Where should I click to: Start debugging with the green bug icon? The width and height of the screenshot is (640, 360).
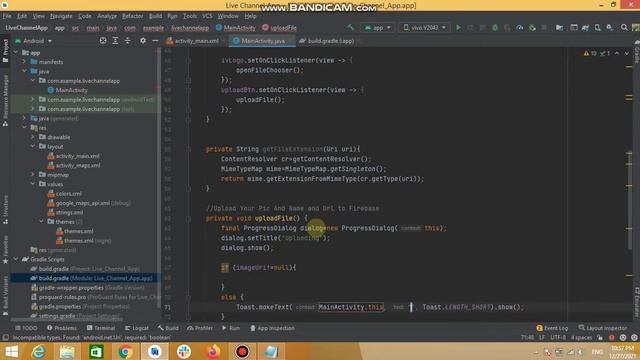tap(495, 27)
